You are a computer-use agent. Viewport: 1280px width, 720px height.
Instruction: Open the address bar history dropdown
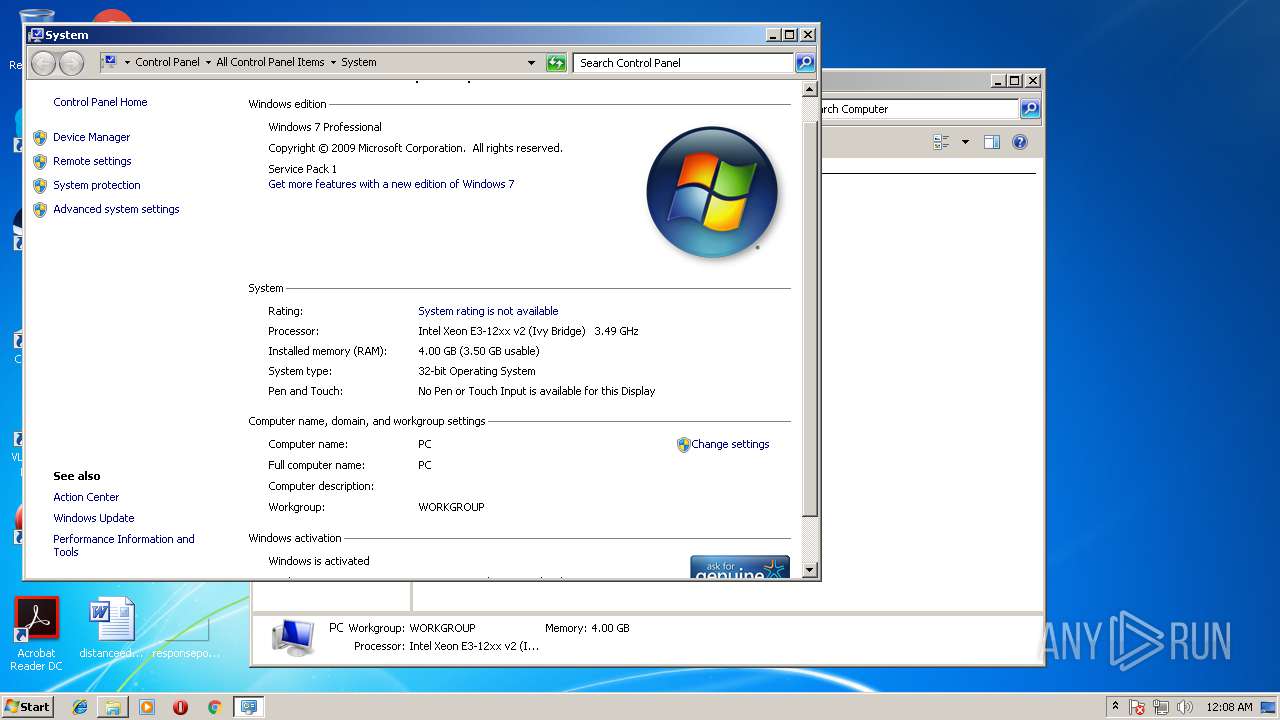[x=531, y=63]
